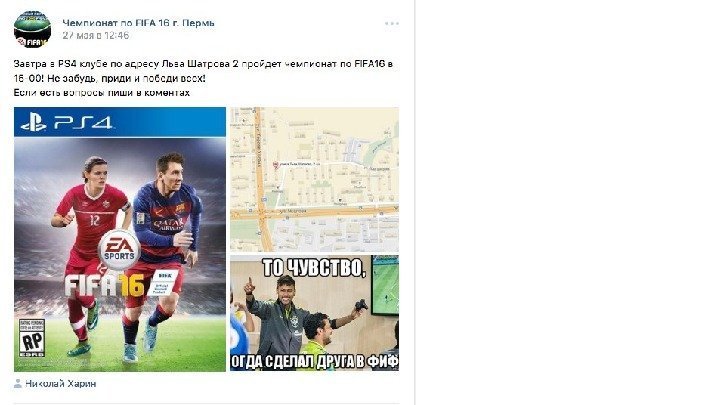
Task: Click the EA Sports round logo
Action: (119, 251)
